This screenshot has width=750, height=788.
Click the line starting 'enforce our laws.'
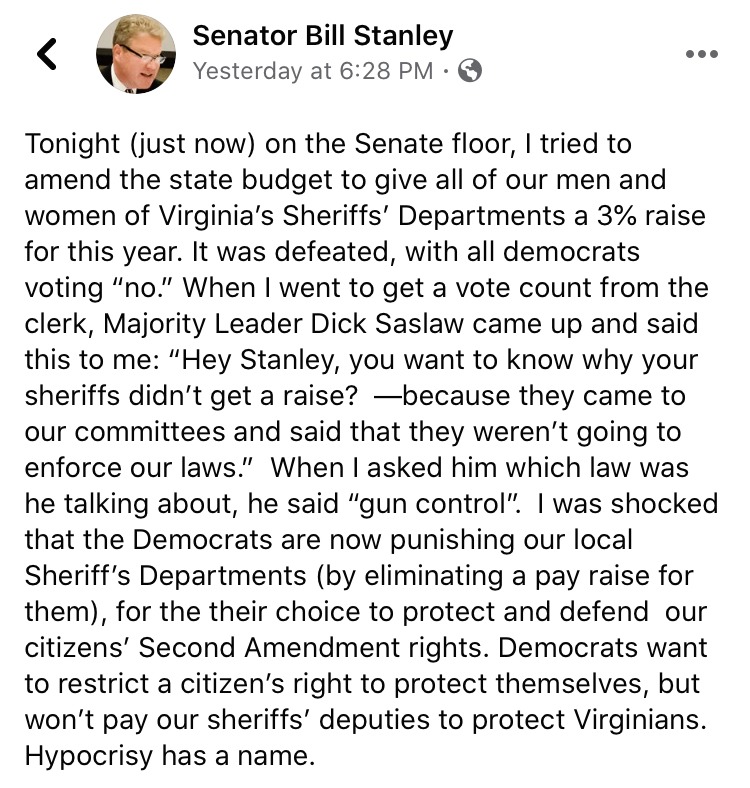(356, 468)
